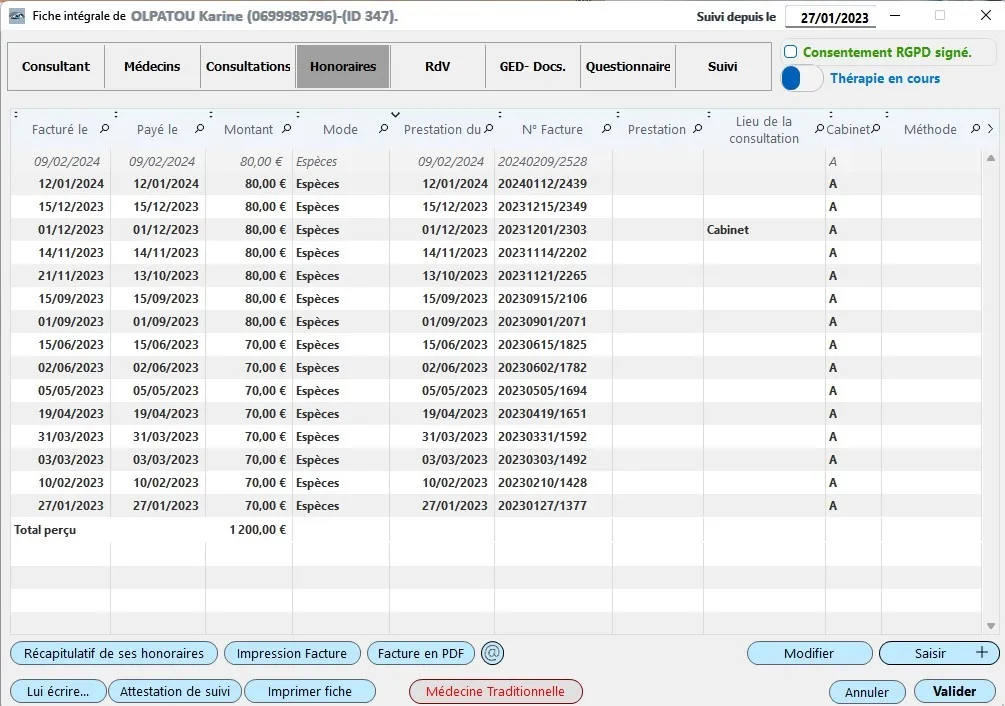This screenshot has height=706, width=1005.
Task: Click the @ email icon button
Action: [x=492, y=653]
